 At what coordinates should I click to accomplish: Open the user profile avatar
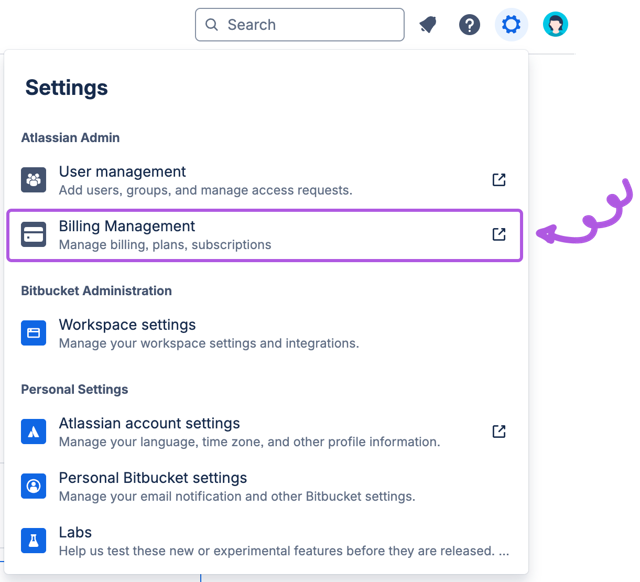[x=555, y=24]
